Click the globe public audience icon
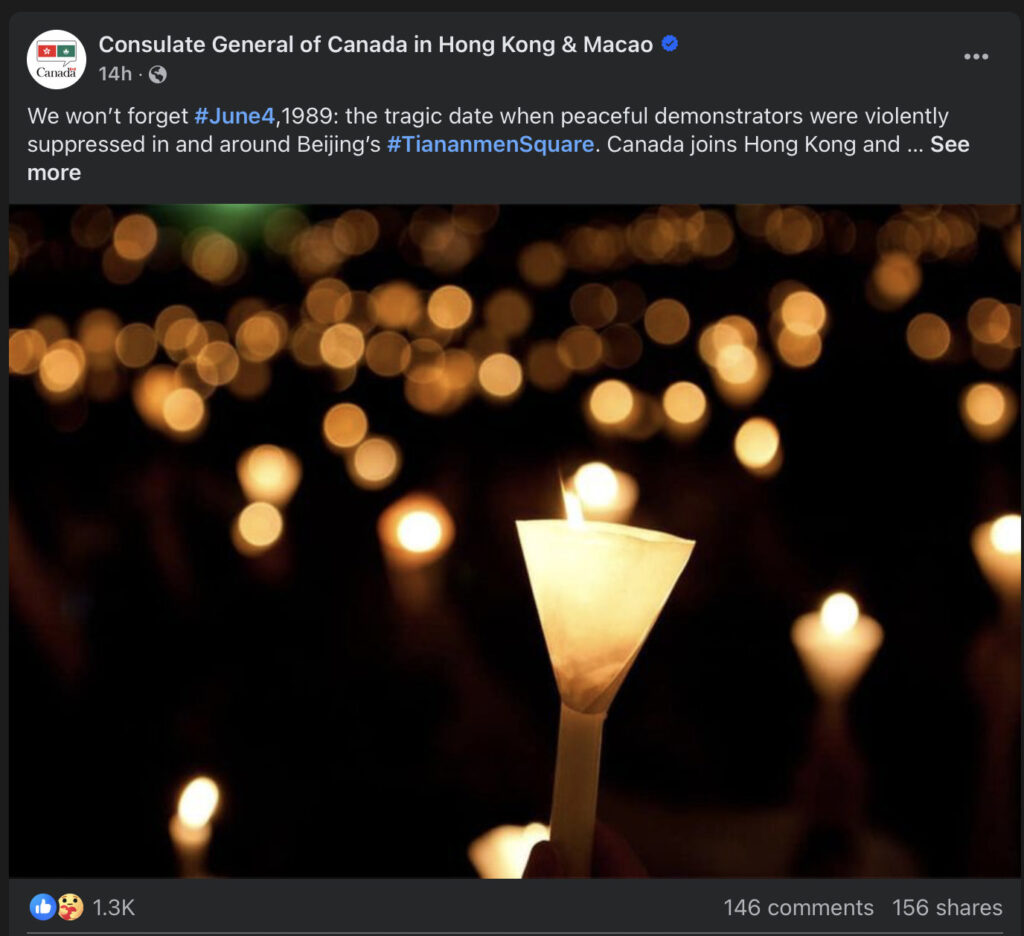The height and width of the screenshot is (936, 1024). click(157, 74)
